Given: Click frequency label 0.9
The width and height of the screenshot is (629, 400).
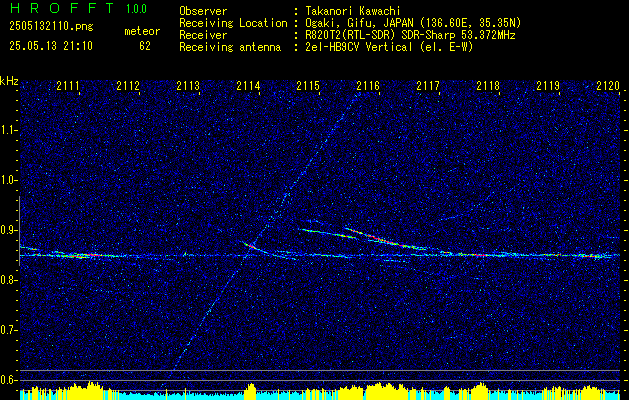Looking at the screenshot, I should coord(8,230).
